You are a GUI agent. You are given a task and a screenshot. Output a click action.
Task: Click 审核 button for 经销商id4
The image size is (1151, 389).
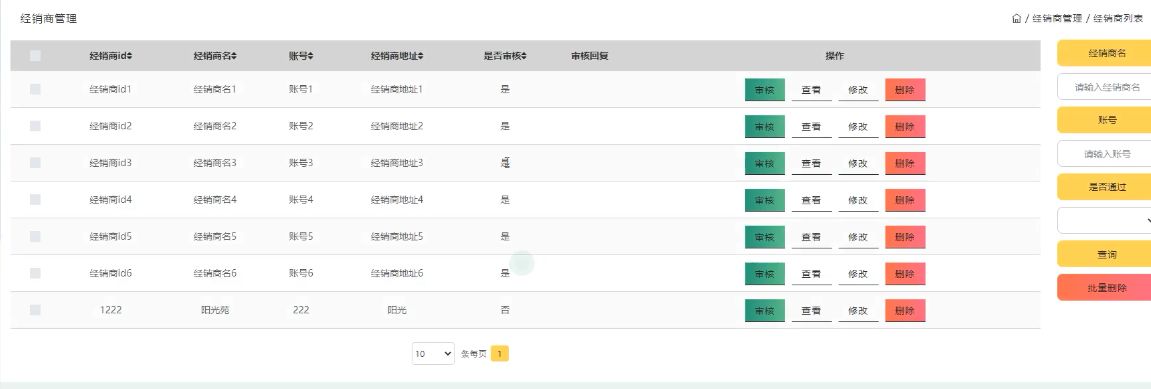pos(765,200)
